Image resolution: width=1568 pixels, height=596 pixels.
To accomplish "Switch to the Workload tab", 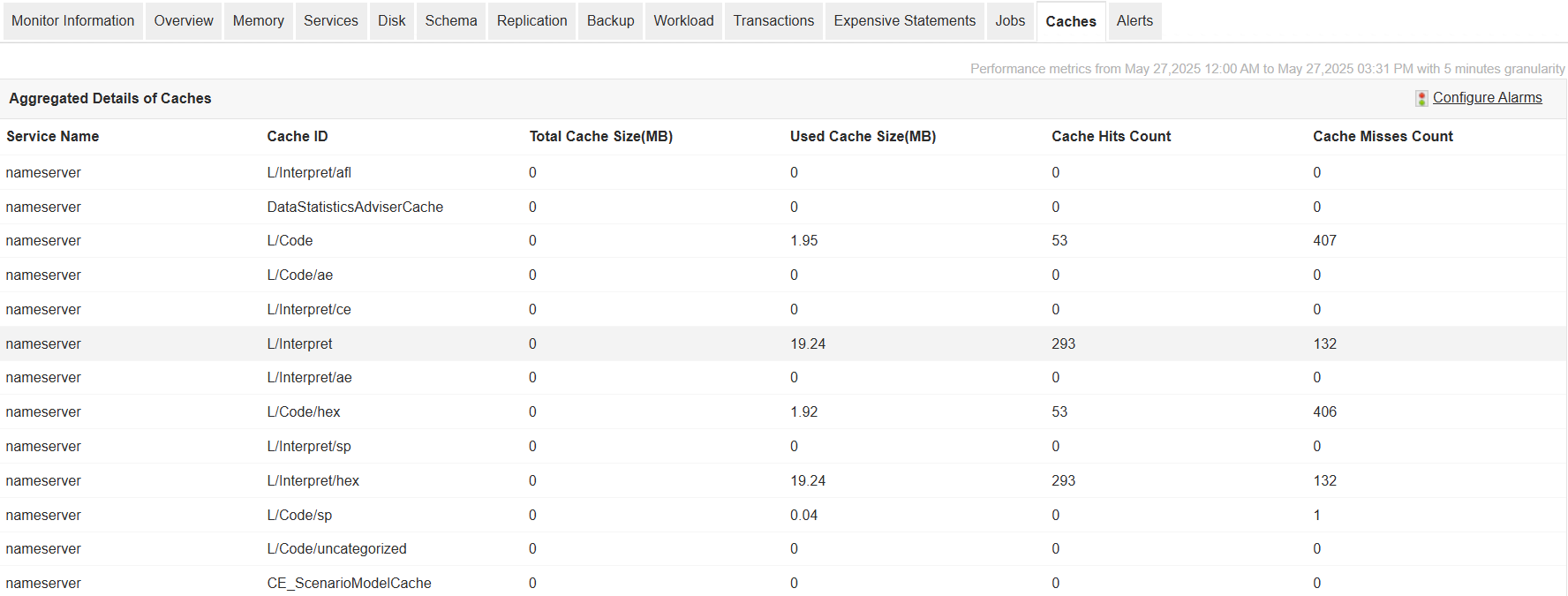I will 683,20.
